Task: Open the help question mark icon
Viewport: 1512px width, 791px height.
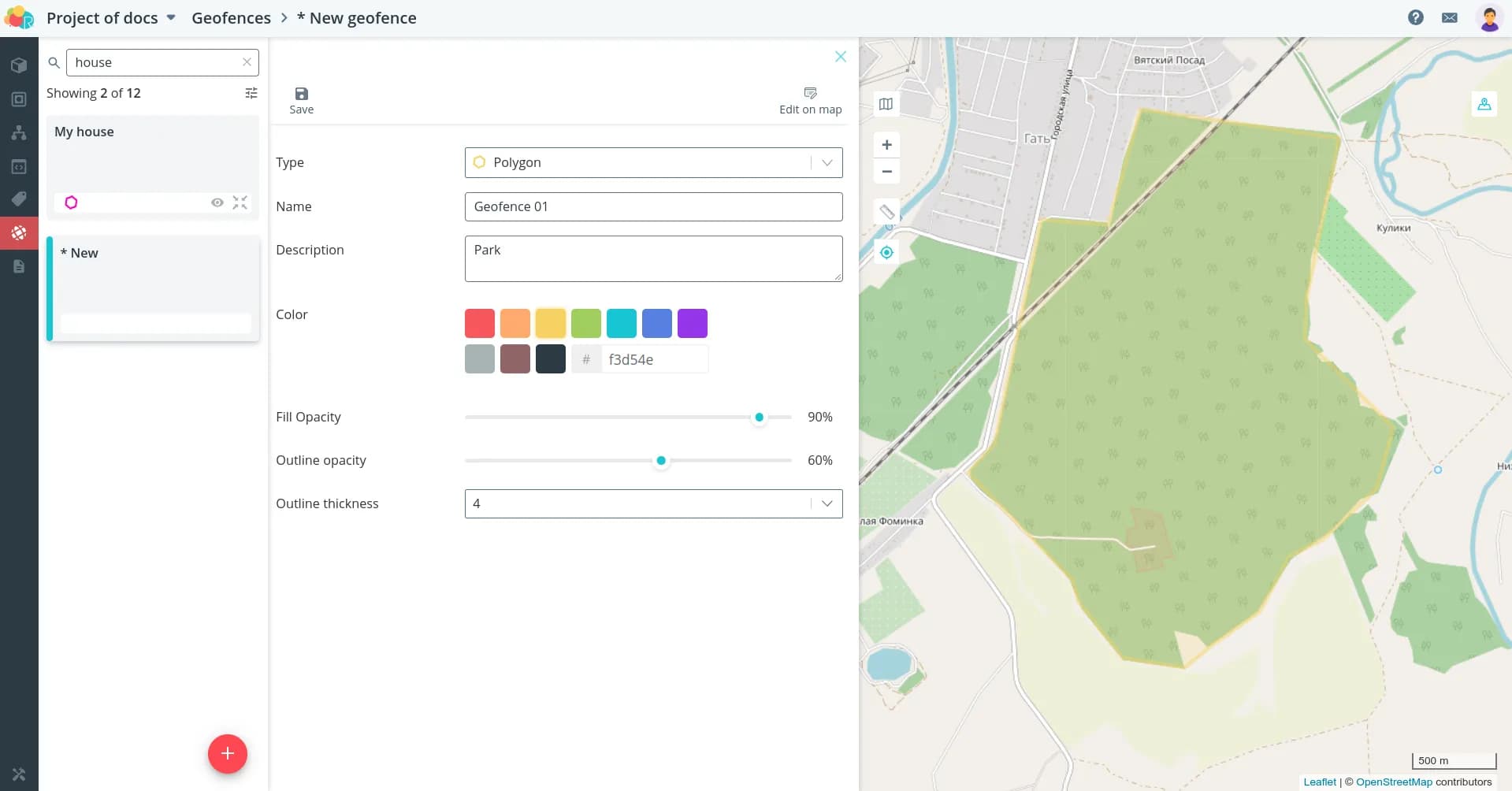Action: tap(1415, 17)
